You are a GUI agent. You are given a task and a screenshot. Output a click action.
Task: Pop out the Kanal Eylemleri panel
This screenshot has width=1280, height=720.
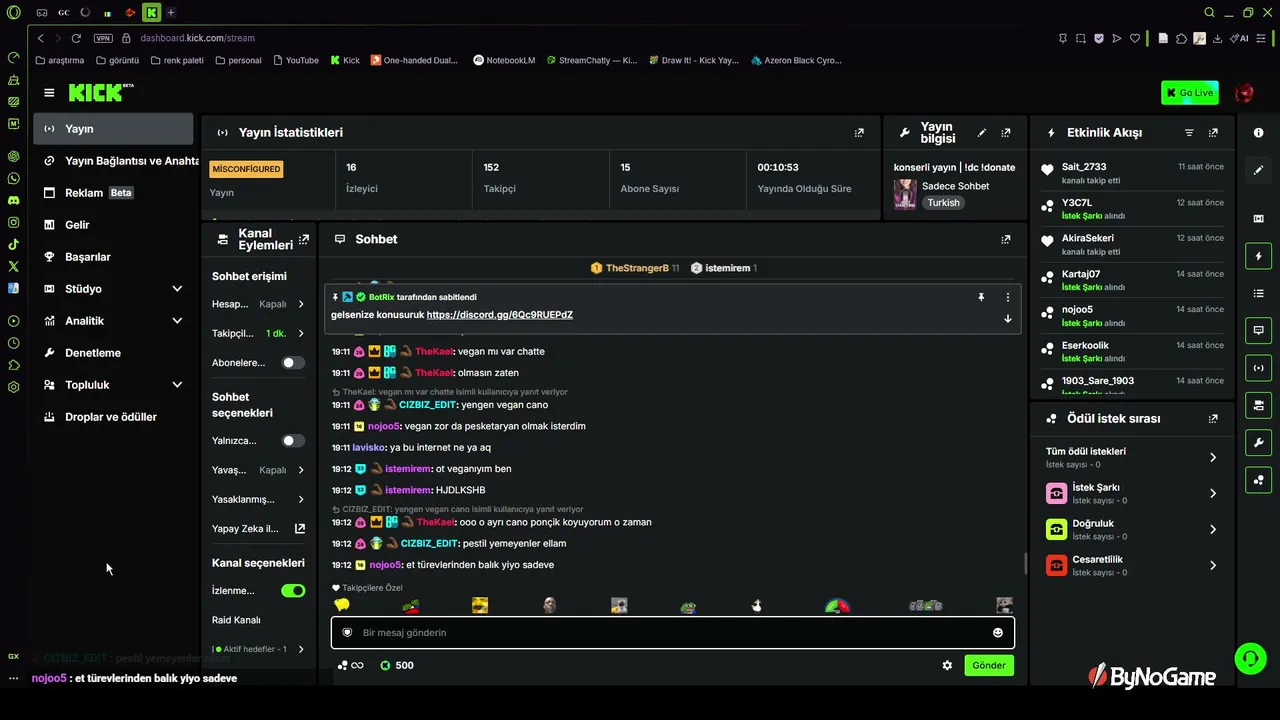(304, 240)
